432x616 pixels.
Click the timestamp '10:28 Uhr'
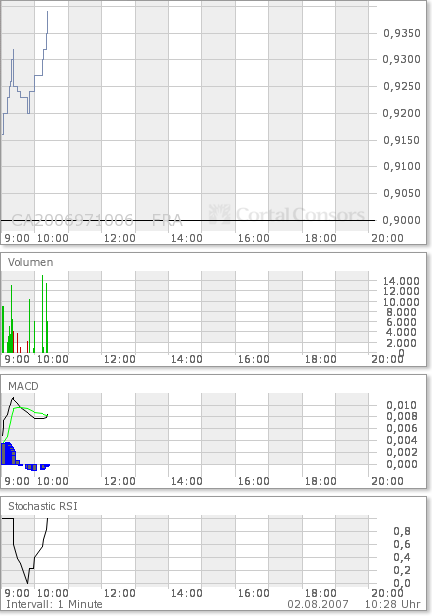point(392,604)
